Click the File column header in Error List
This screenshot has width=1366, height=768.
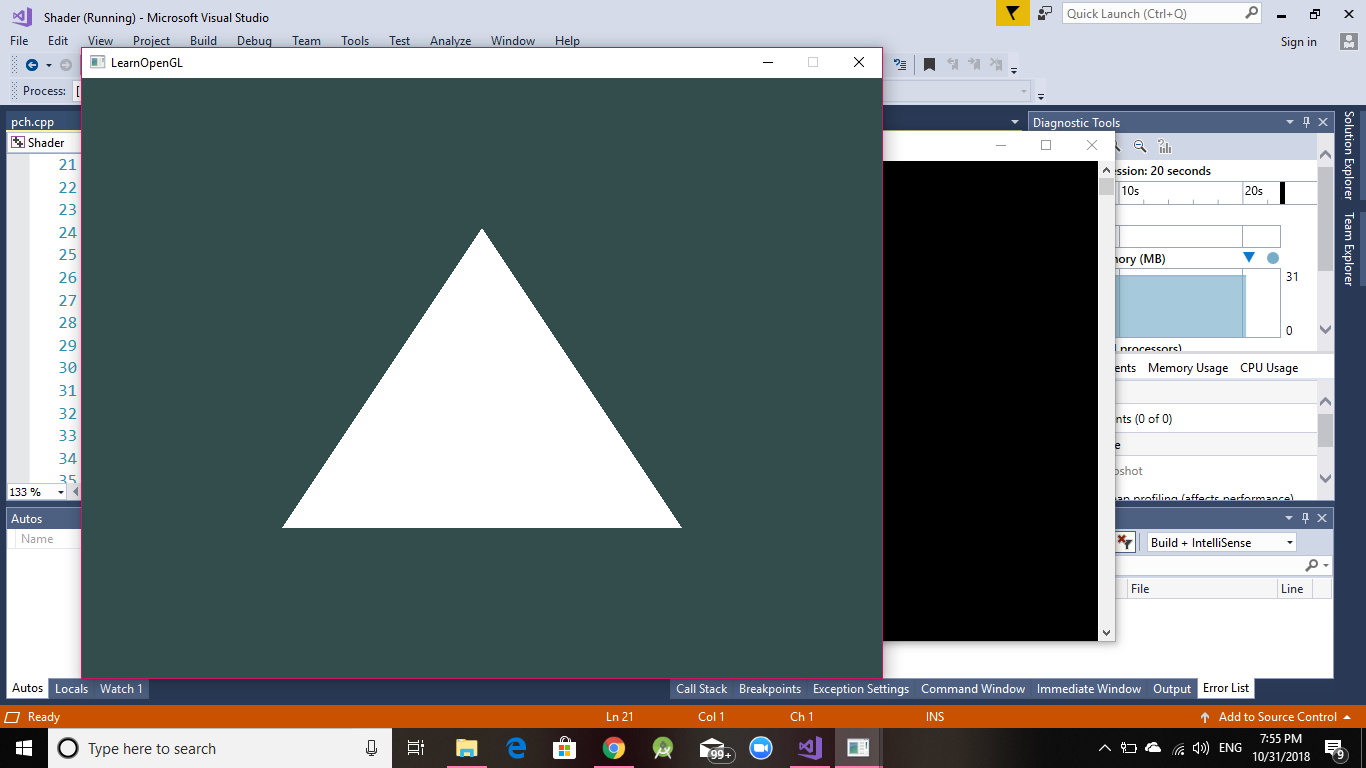1201,589
